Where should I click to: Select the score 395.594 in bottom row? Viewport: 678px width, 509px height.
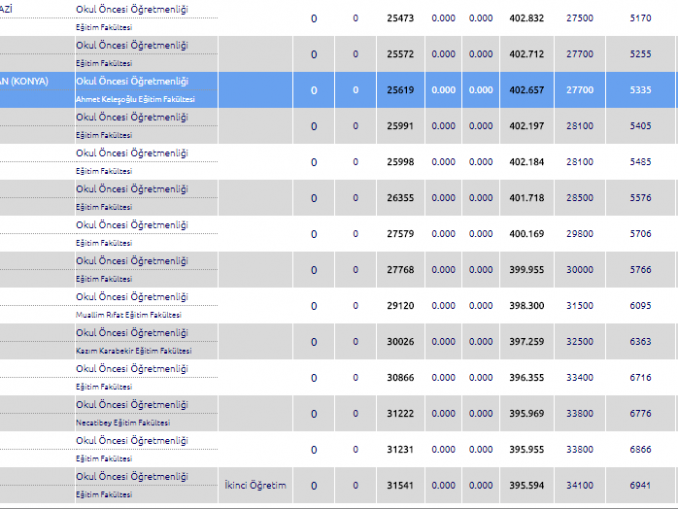(x=525, y=486)
